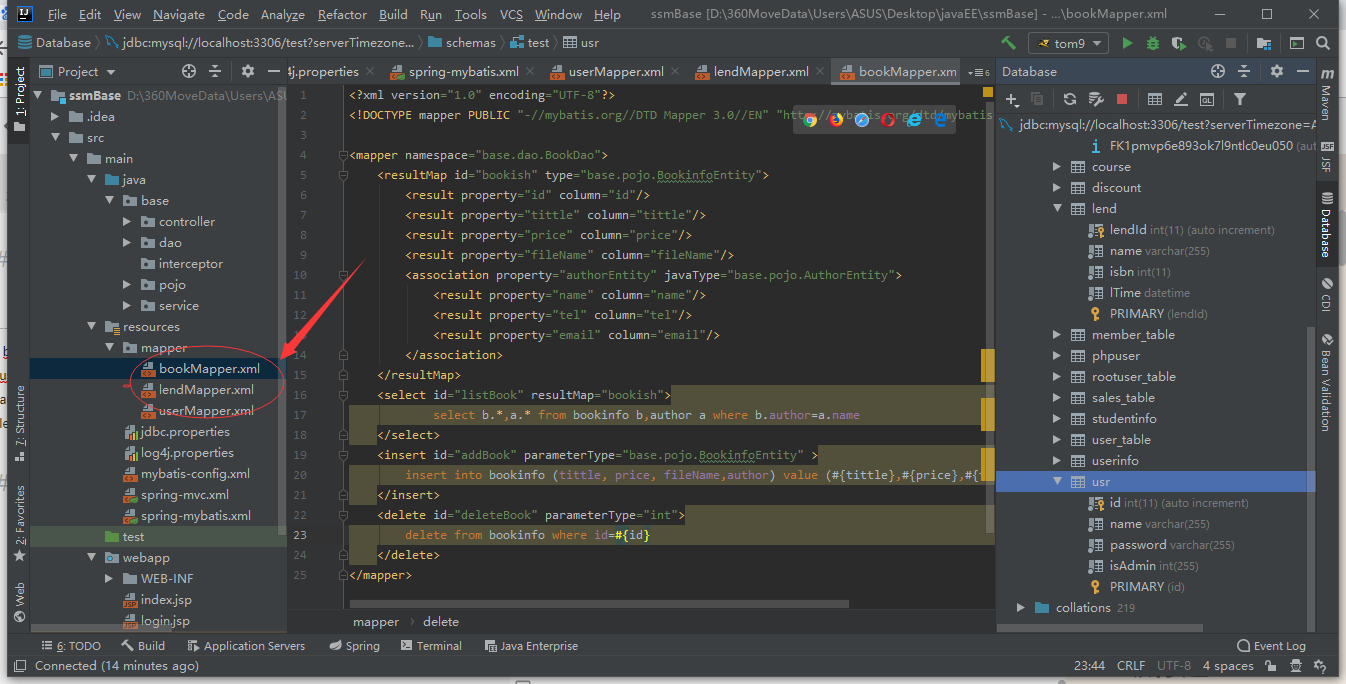Open the Terminal tool window
This screenshot has width=1346, height=684.
coord(429,646)
